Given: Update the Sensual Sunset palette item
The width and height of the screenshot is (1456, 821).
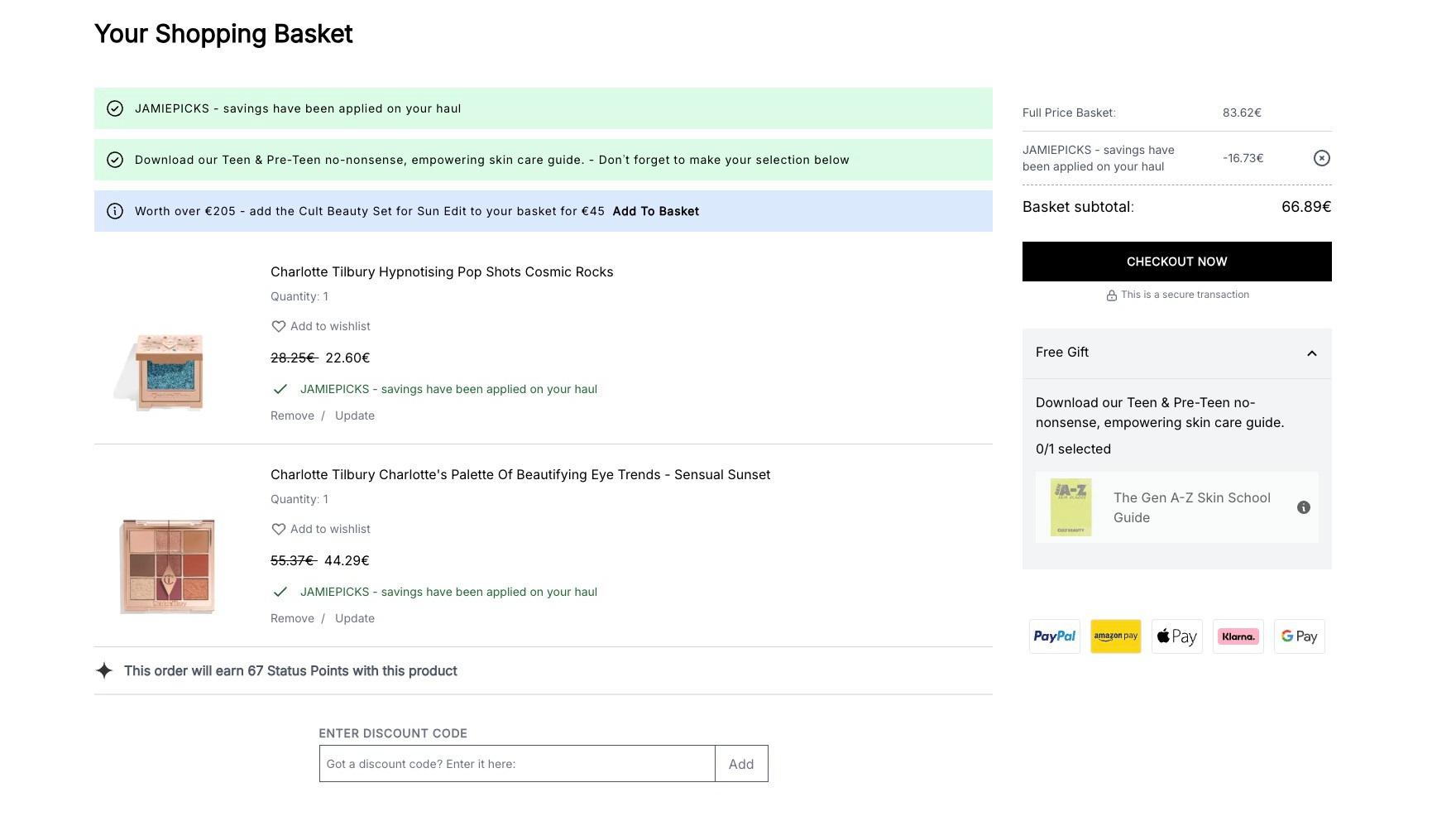Looking at the screenshot, I should [354, 618].
